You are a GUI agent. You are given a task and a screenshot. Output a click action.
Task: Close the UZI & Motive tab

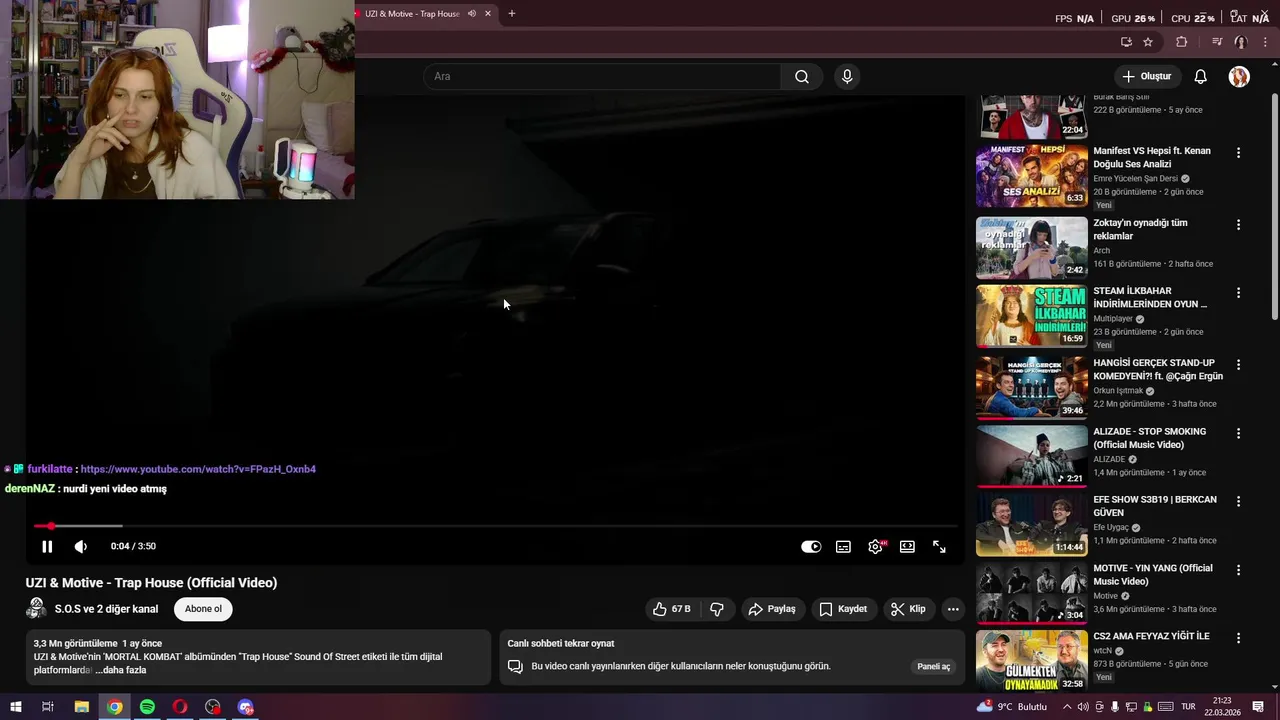pos(488,14)
